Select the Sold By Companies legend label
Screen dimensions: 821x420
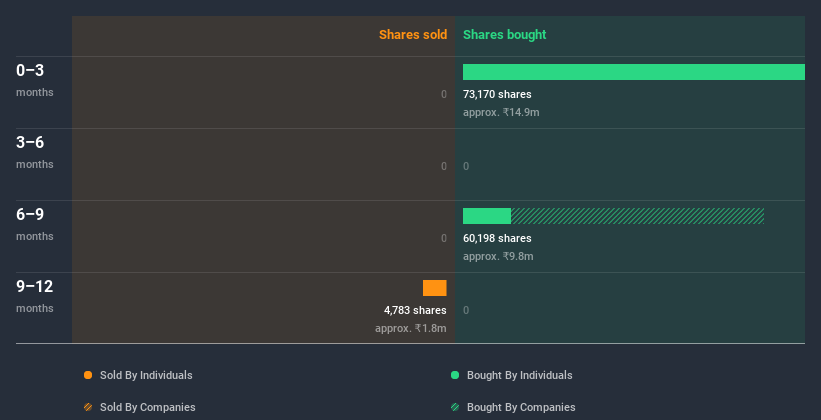(x=148, y=407)
